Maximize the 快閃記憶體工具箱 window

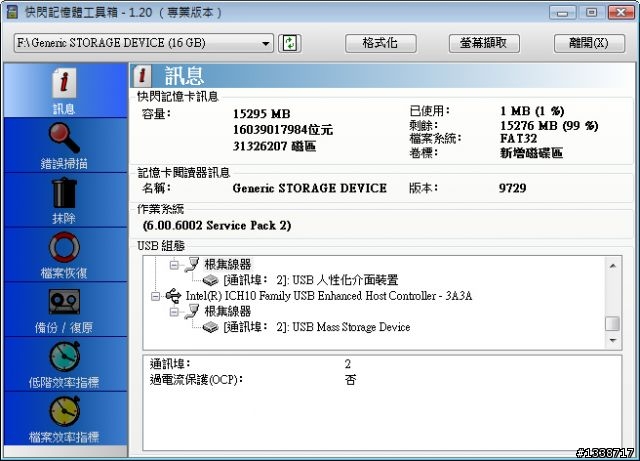coord(591,12)
